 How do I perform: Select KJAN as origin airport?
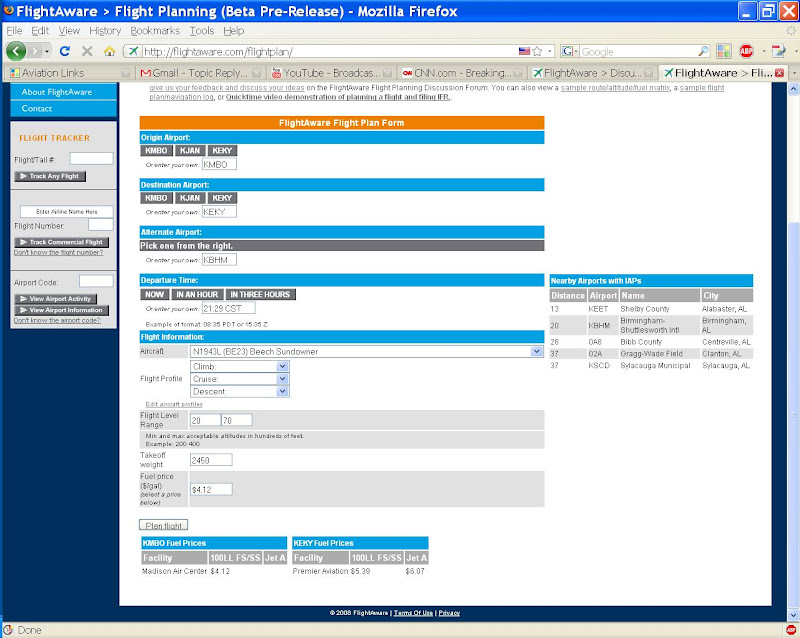pyautogui.click(x=190, y=151)
